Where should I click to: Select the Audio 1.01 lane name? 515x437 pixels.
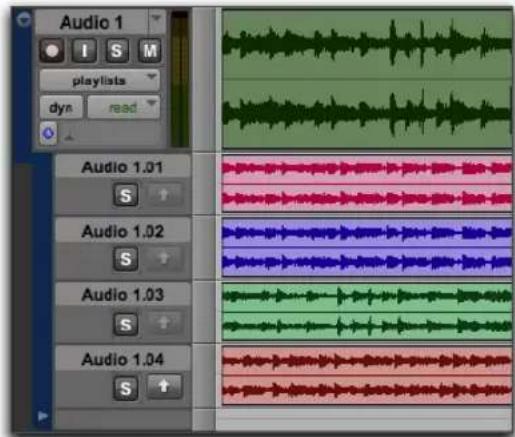pyautogui.click(x=122, y=167)
